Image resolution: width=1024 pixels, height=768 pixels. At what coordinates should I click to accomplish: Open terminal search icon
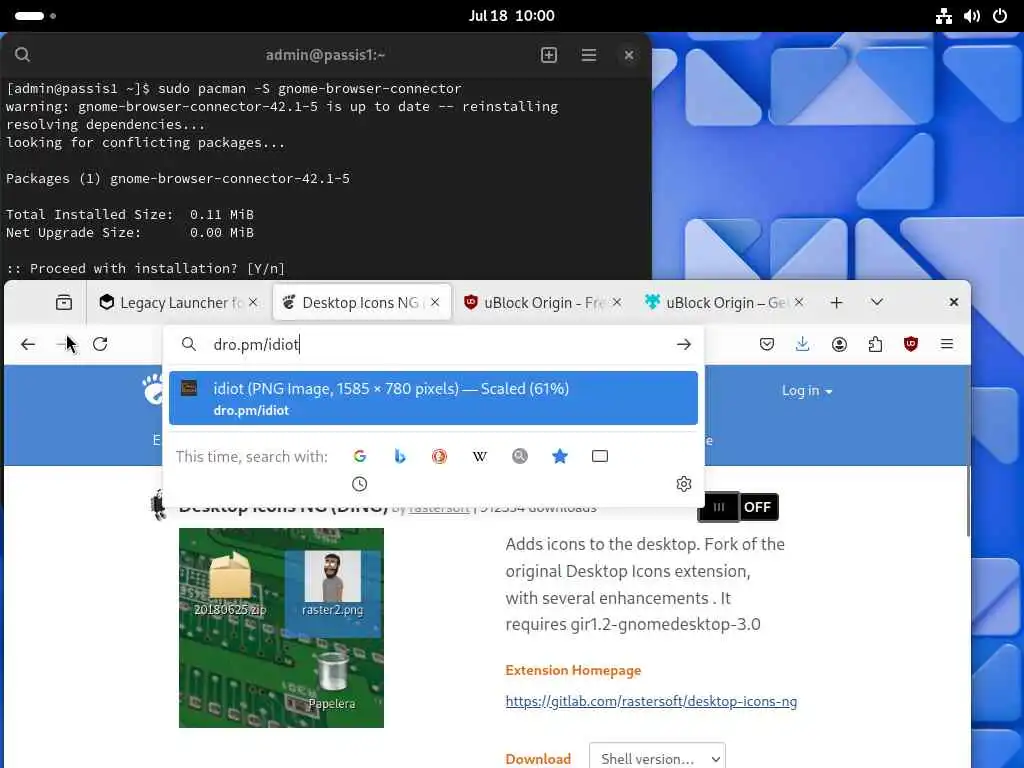[22, 55]
